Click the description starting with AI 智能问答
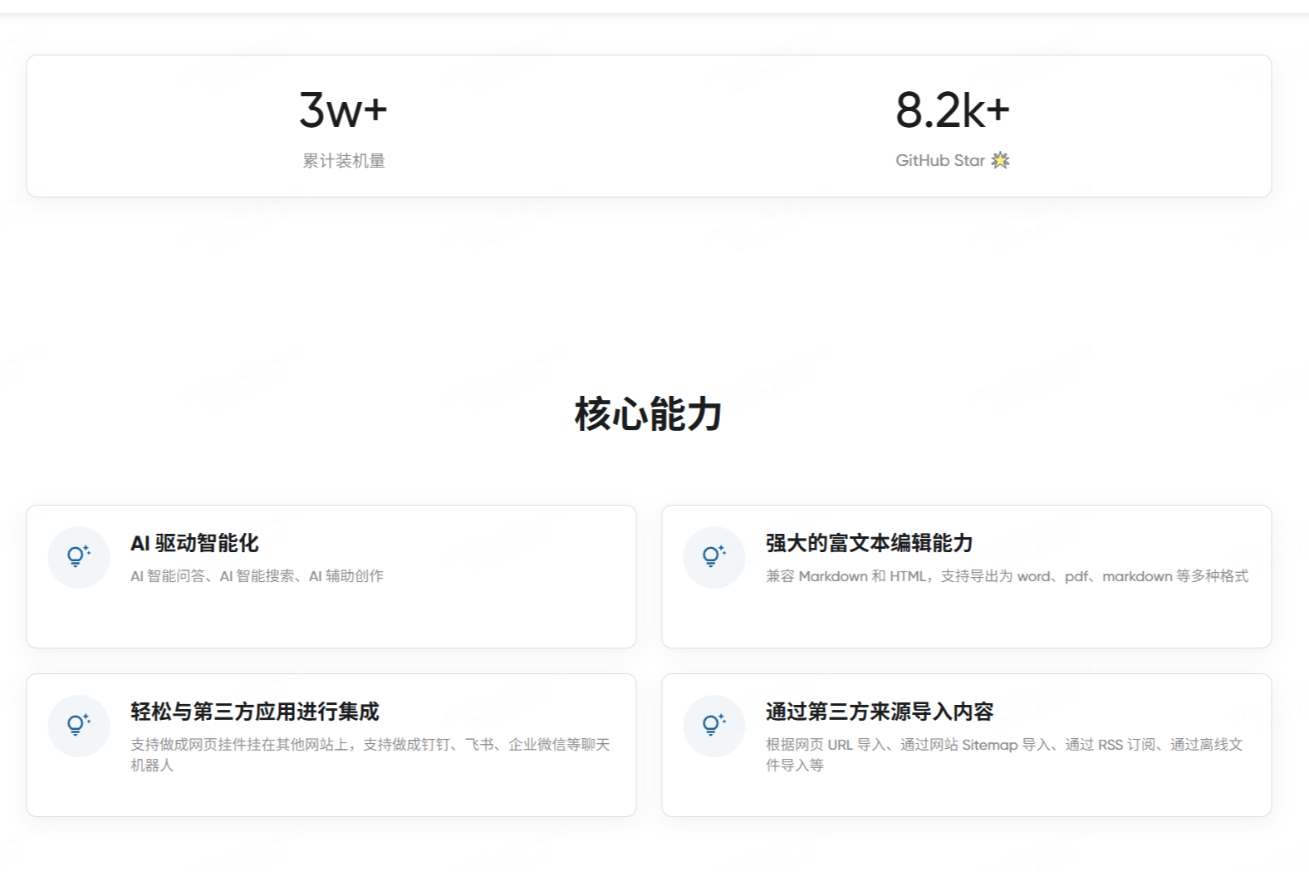 click(x=257, y=576)
